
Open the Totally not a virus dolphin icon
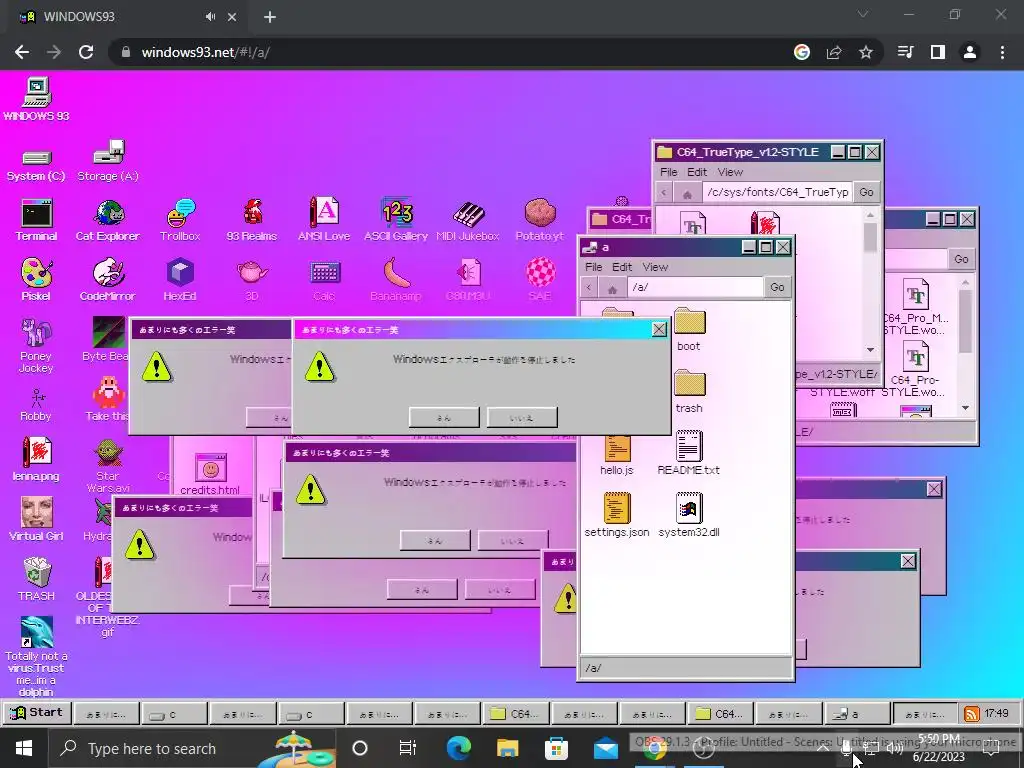point(36,656)
